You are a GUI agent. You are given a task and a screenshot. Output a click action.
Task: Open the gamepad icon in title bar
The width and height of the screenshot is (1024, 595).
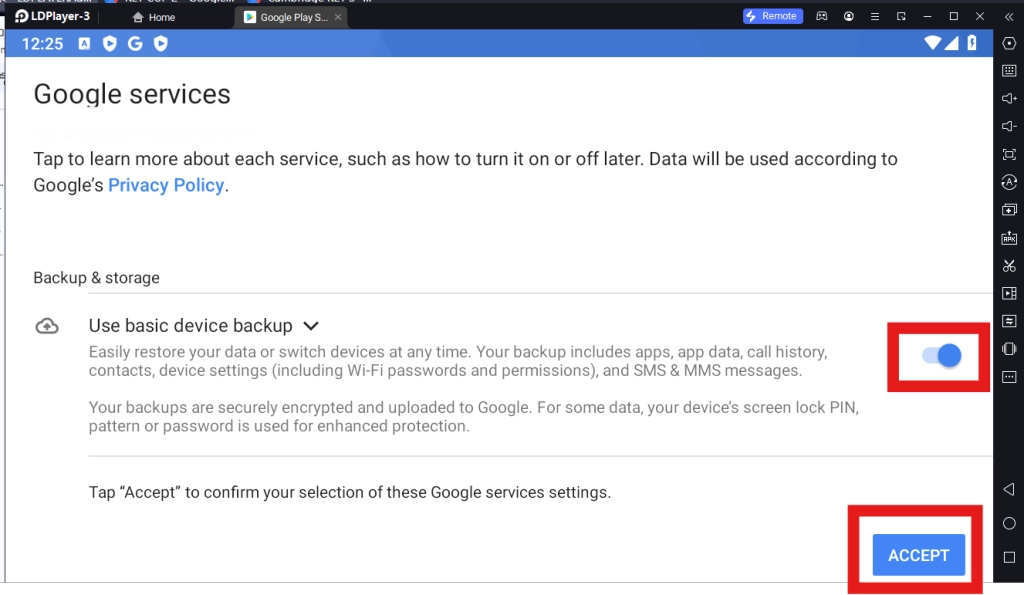[822, 17]
